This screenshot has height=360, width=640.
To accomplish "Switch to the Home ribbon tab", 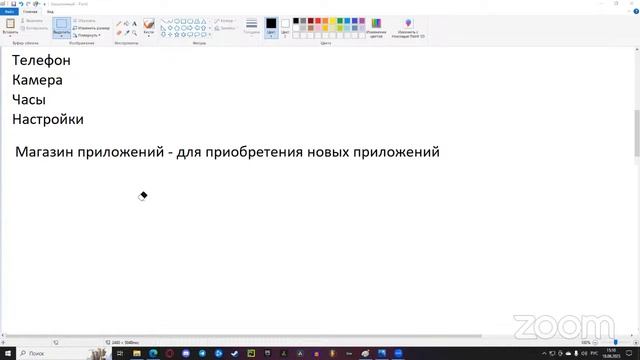I will 30,12.
